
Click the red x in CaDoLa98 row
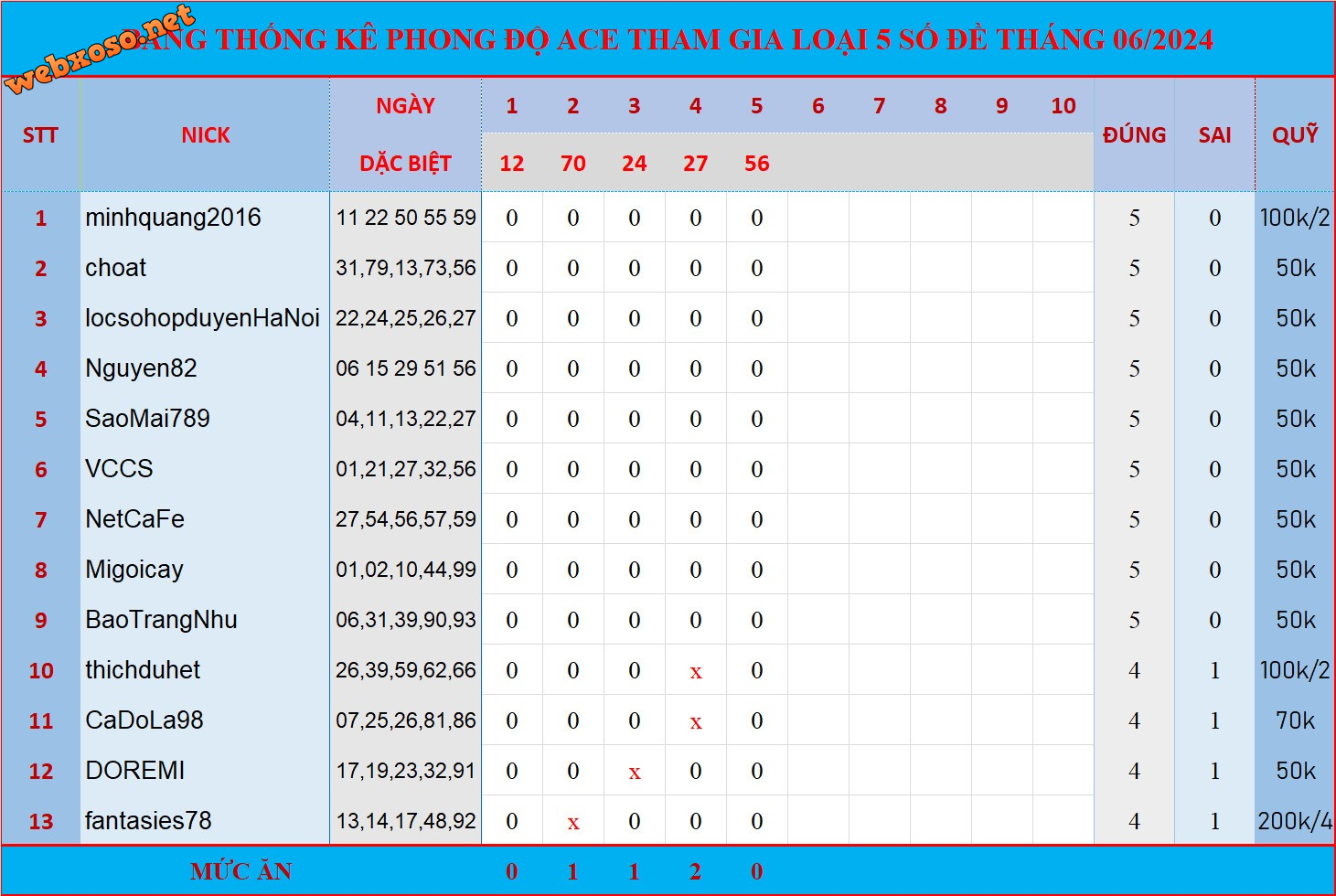[696, 723]
